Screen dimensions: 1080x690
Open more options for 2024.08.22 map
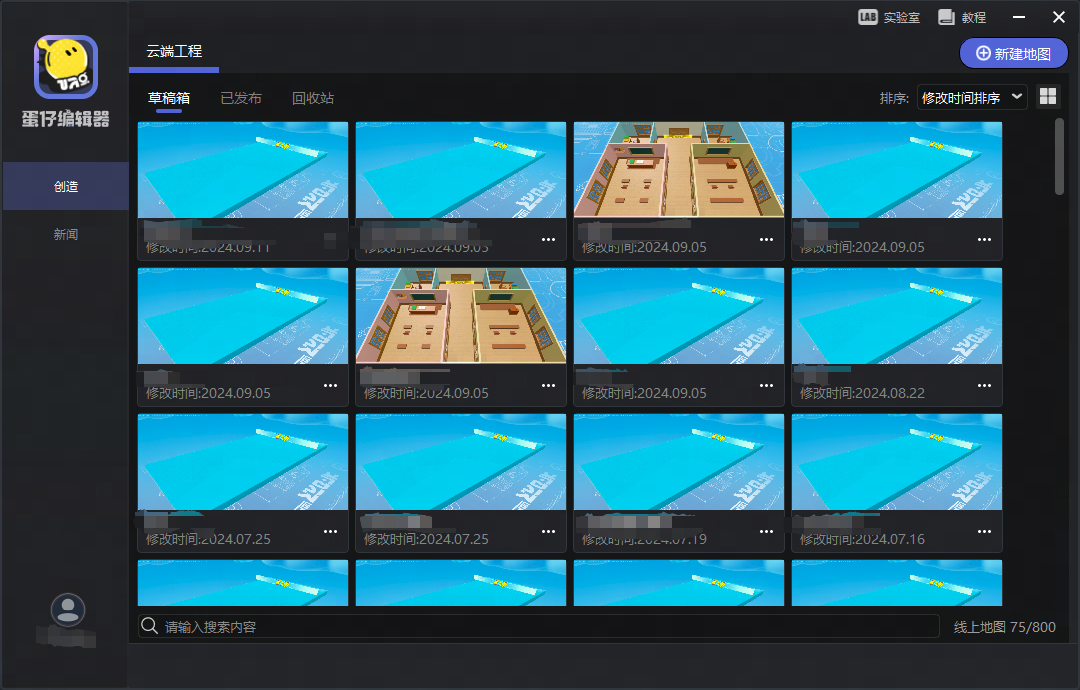pyautogui.click(x=984, y=386)
